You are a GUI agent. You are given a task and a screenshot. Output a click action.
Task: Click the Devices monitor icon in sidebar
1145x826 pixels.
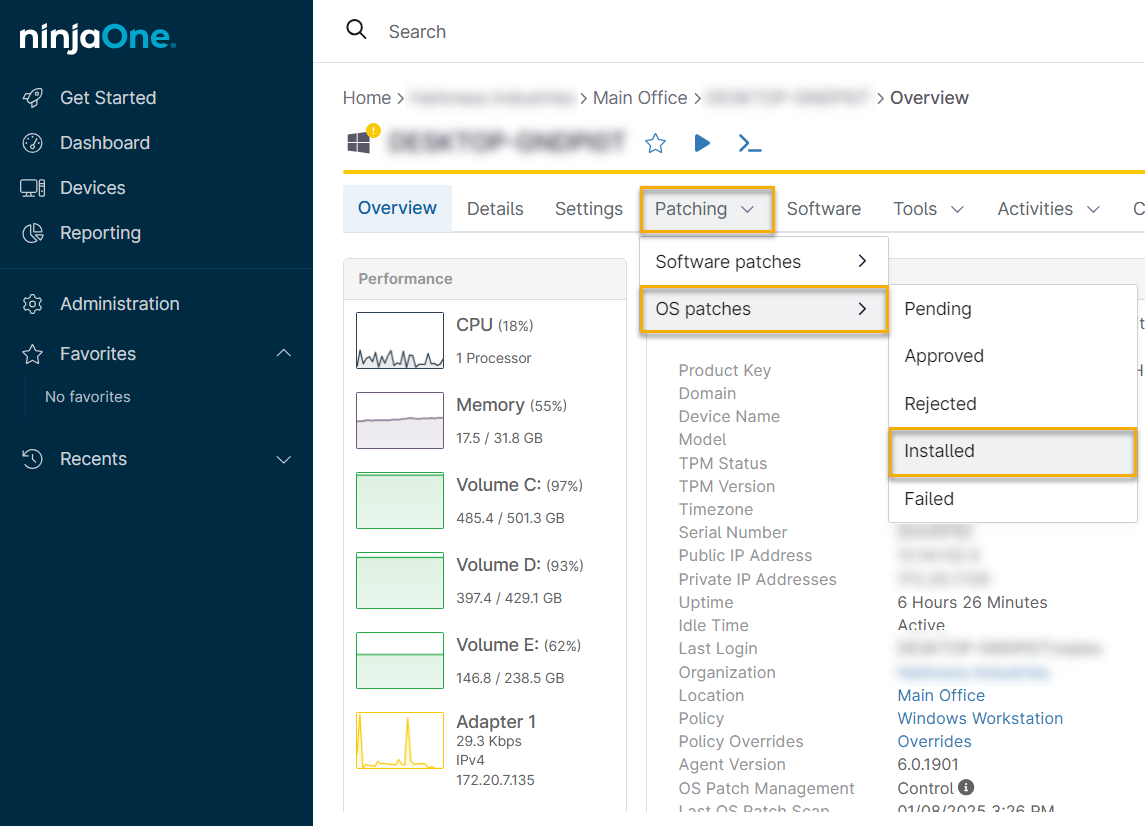point(32,188)
